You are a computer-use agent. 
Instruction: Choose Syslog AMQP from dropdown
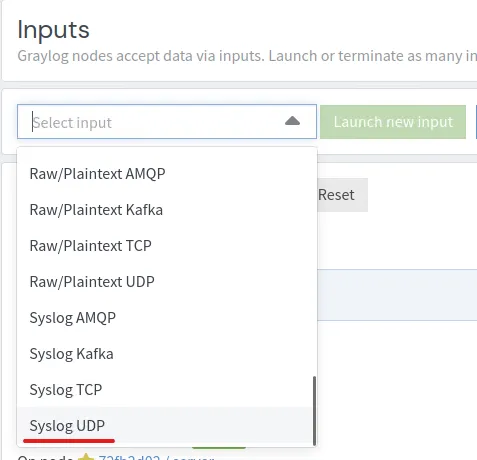click(166, 318)
